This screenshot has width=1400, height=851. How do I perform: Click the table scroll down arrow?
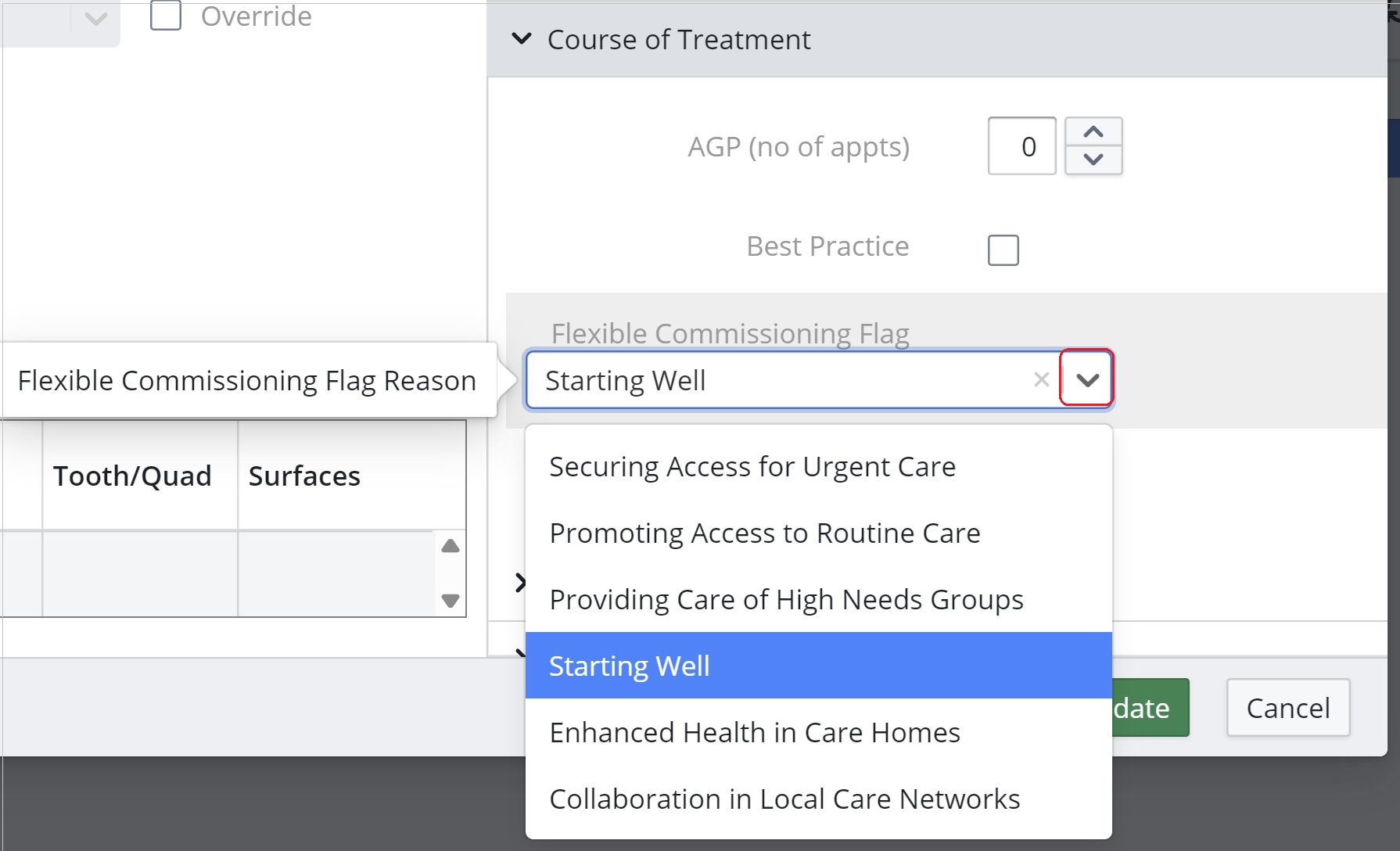pyautogui.click(x=451, y=601)
